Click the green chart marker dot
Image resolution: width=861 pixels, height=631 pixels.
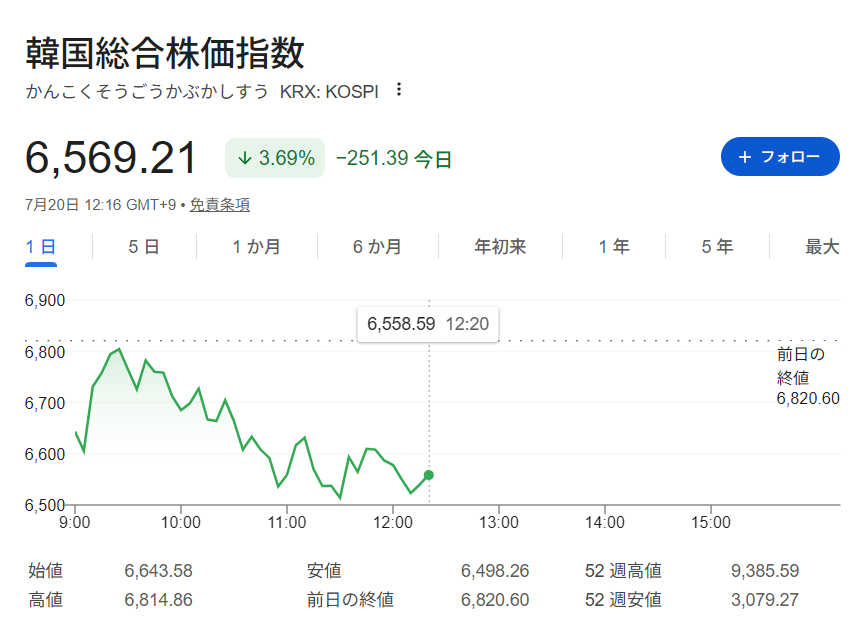pyautogui.click(x=429, y=475)
